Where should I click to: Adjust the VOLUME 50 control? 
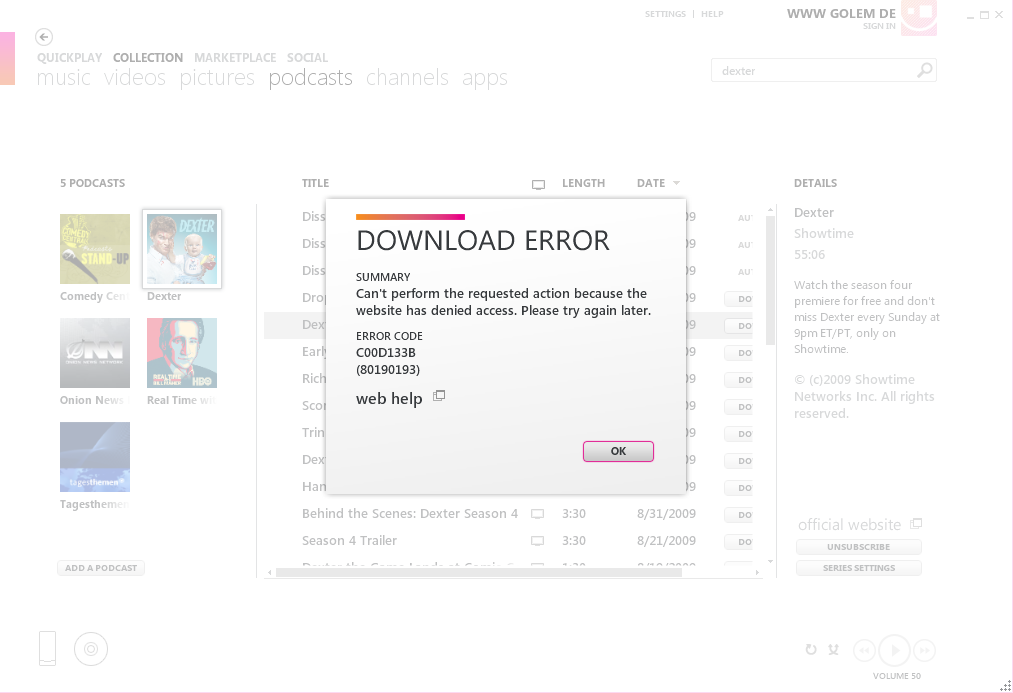[x=898, y=675]
